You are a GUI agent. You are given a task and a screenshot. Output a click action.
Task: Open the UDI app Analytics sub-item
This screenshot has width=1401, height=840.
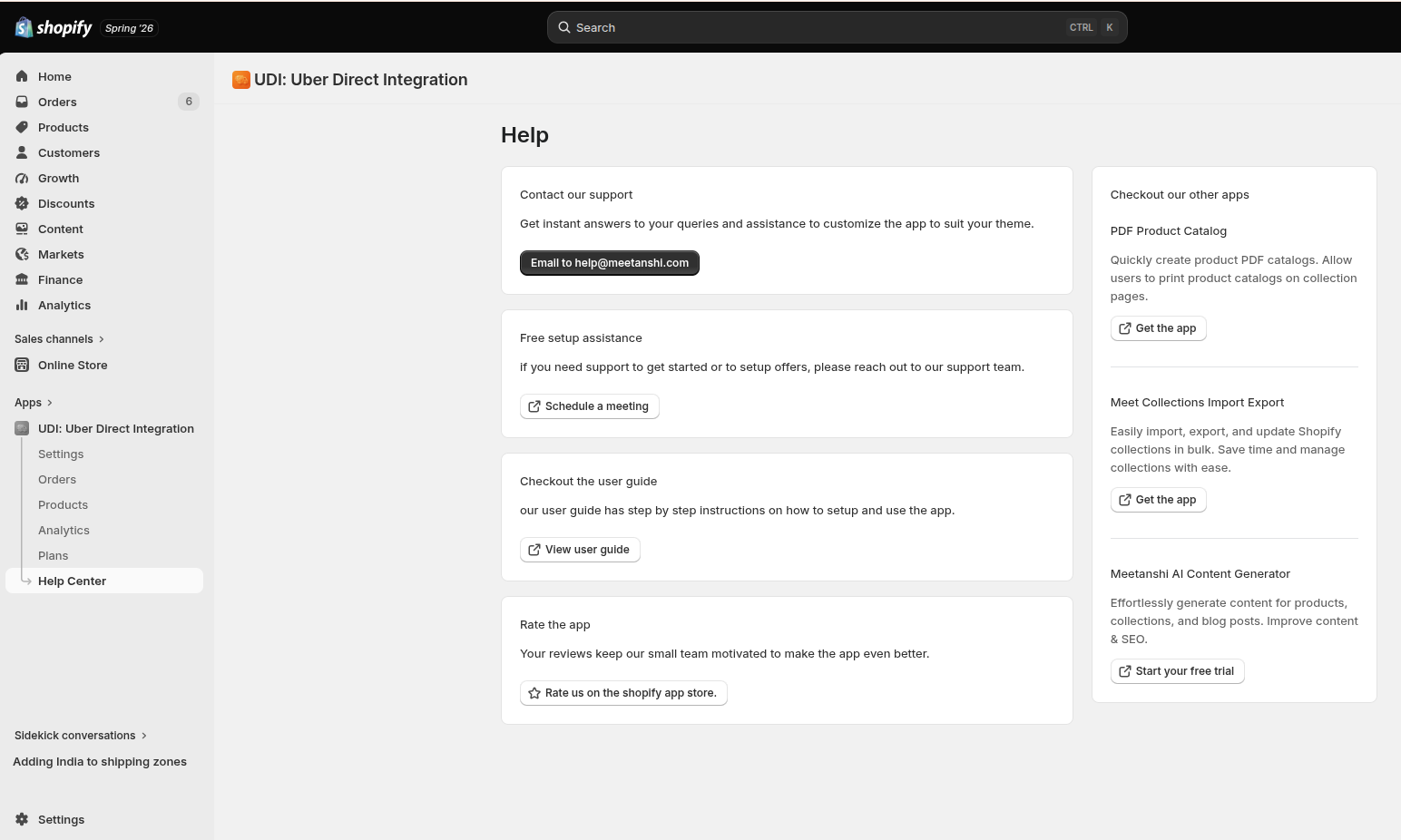point(64,530)
